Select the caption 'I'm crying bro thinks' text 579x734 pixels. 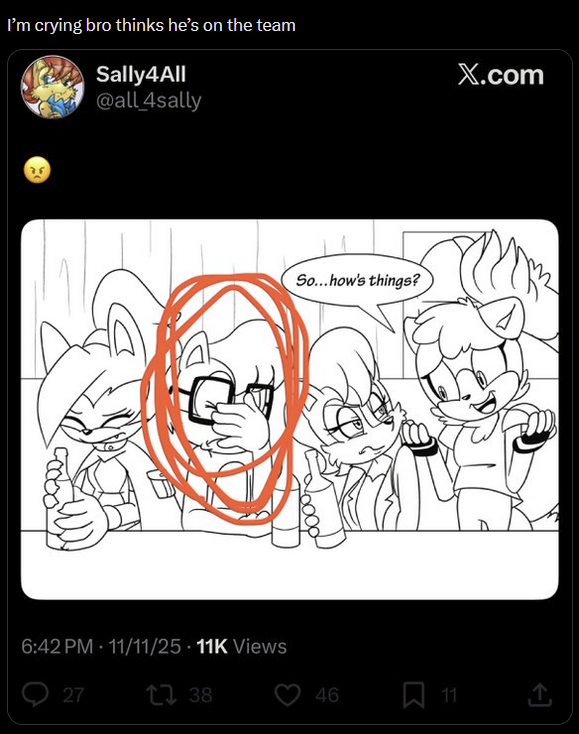click(84, 25)
